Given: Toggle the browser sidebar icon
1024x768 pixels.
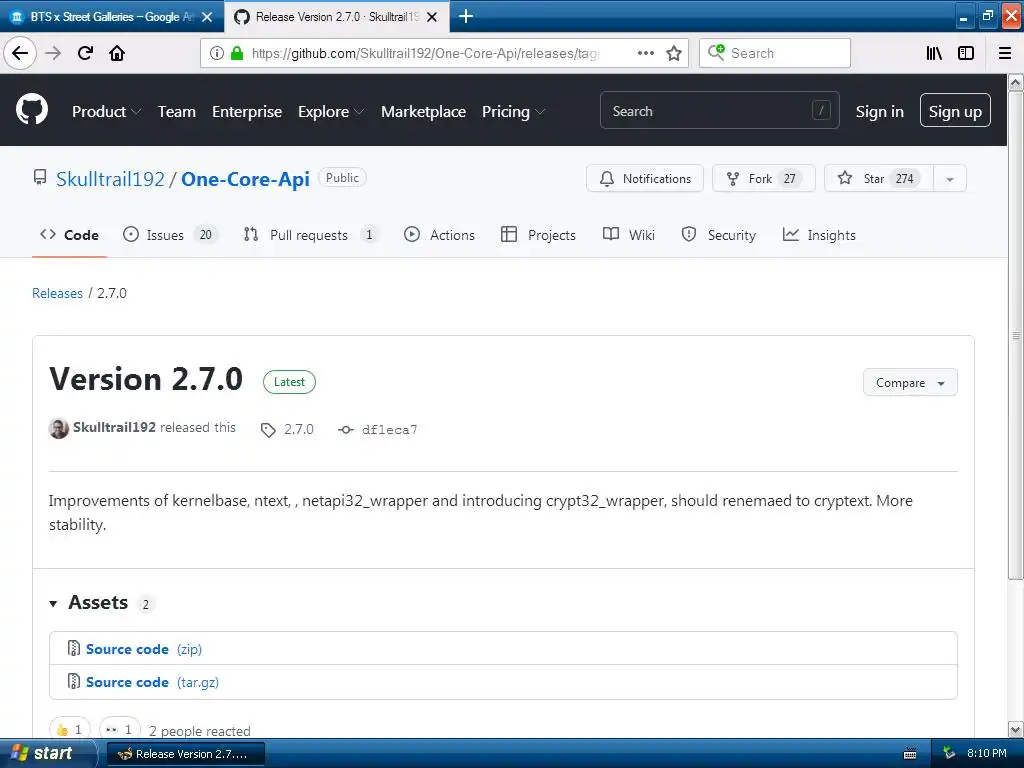Looking at the screenshot, I should pos(966,53).
